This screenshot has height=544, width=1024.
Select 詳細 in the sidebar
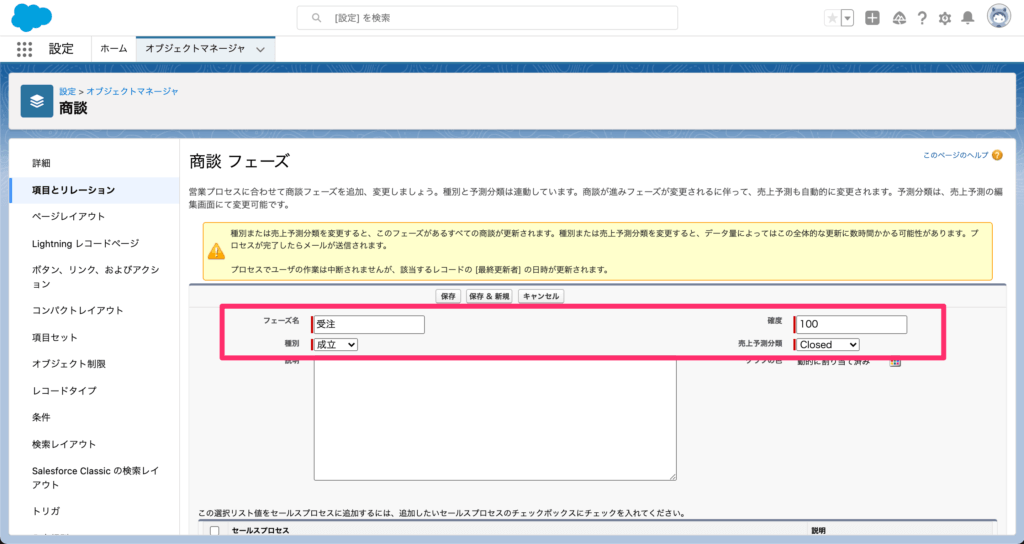tap(41, 163)
